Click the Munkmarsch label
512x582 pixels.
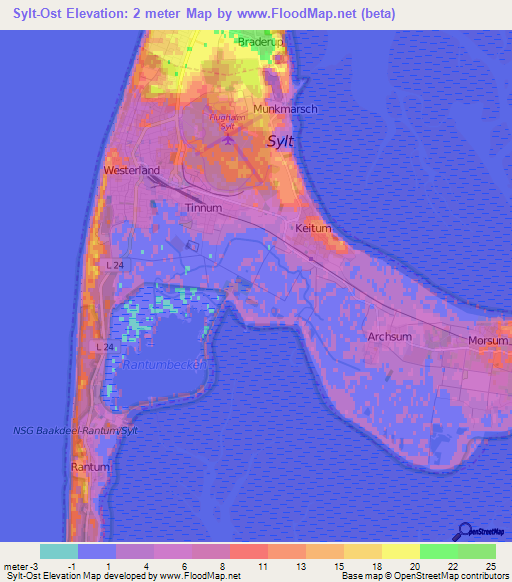285,109
